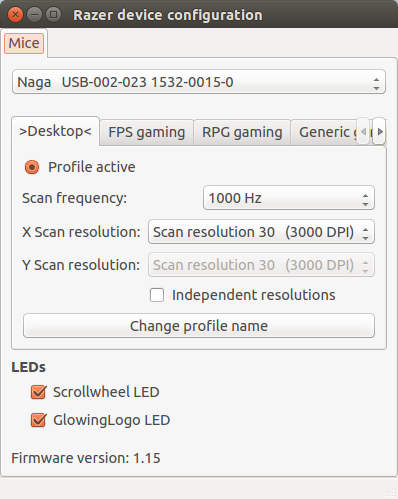Minimize the Razer device configuration window
The width and height of the screenshot is (398, 499).
[34, 15]
